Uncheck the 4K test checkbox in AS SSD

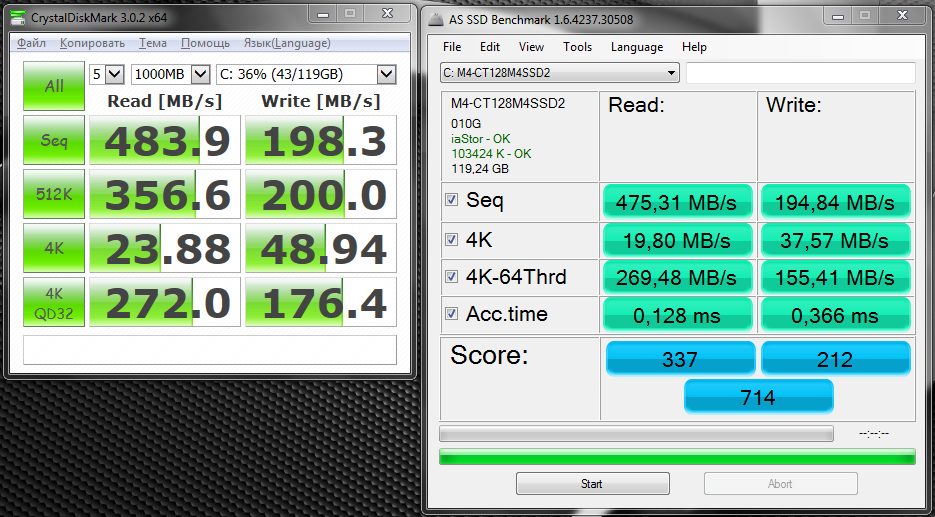pos(451,239)
